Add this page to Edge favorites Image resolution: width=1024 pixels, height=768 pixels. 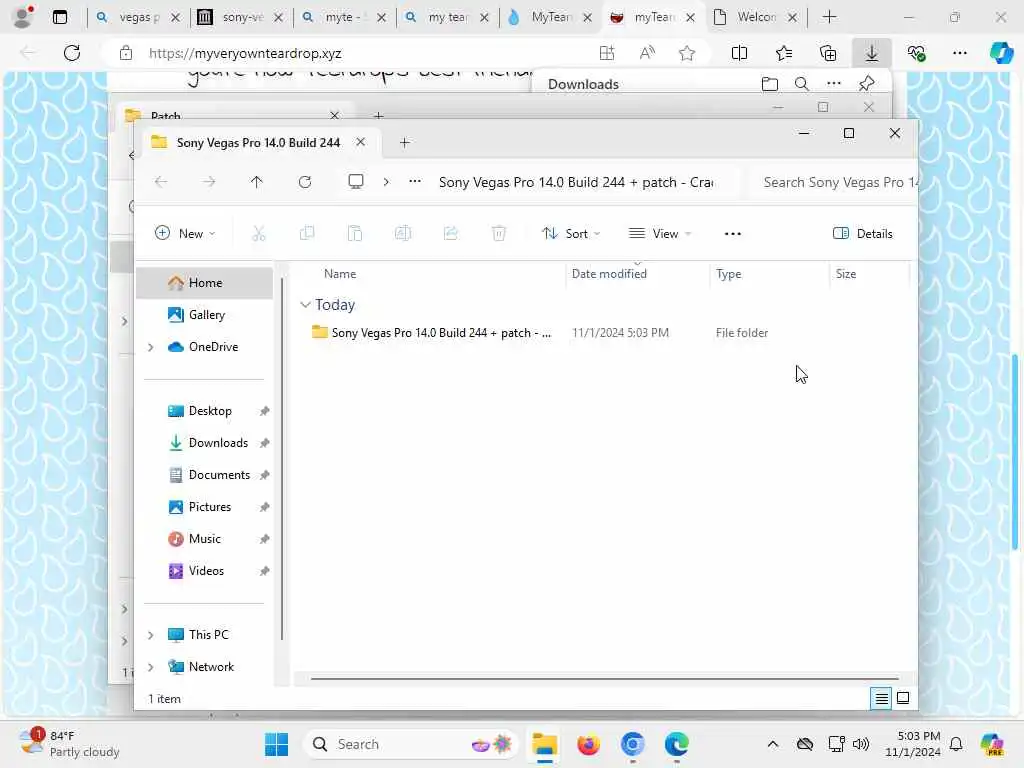687,53
